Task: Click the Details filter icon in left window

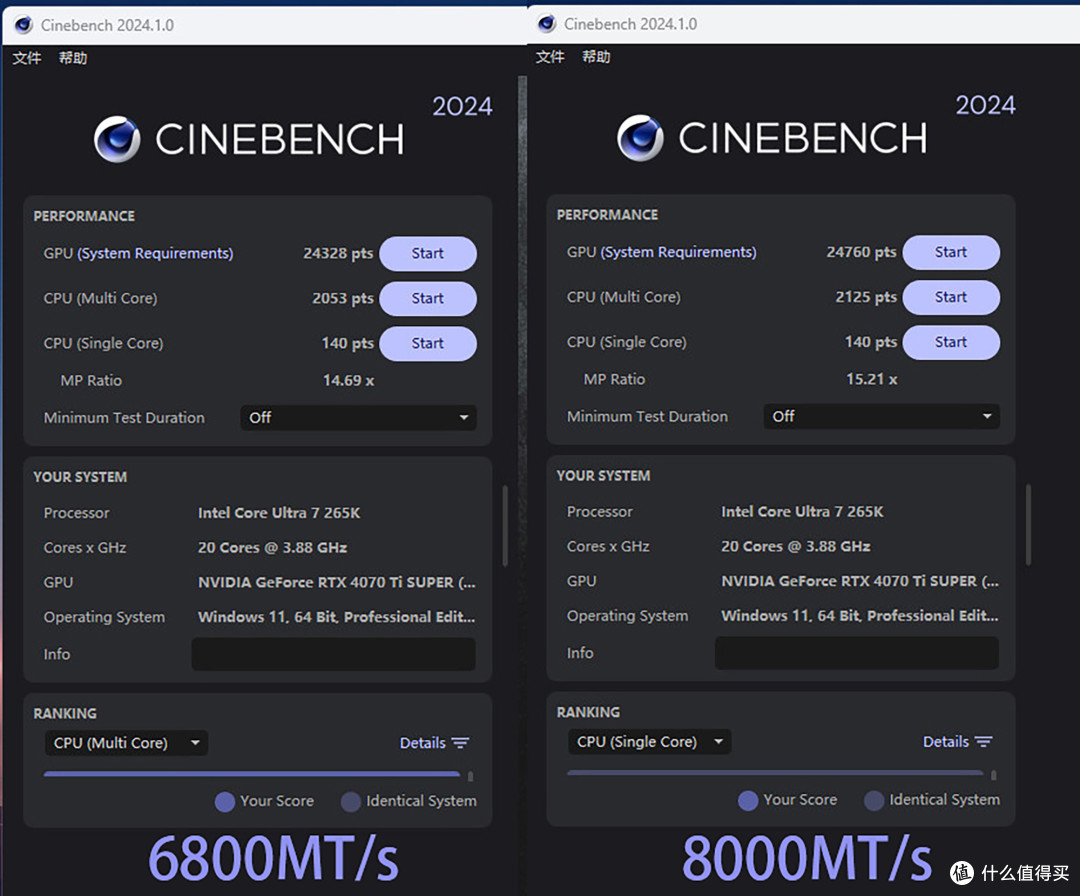Action: coord(460,743)
